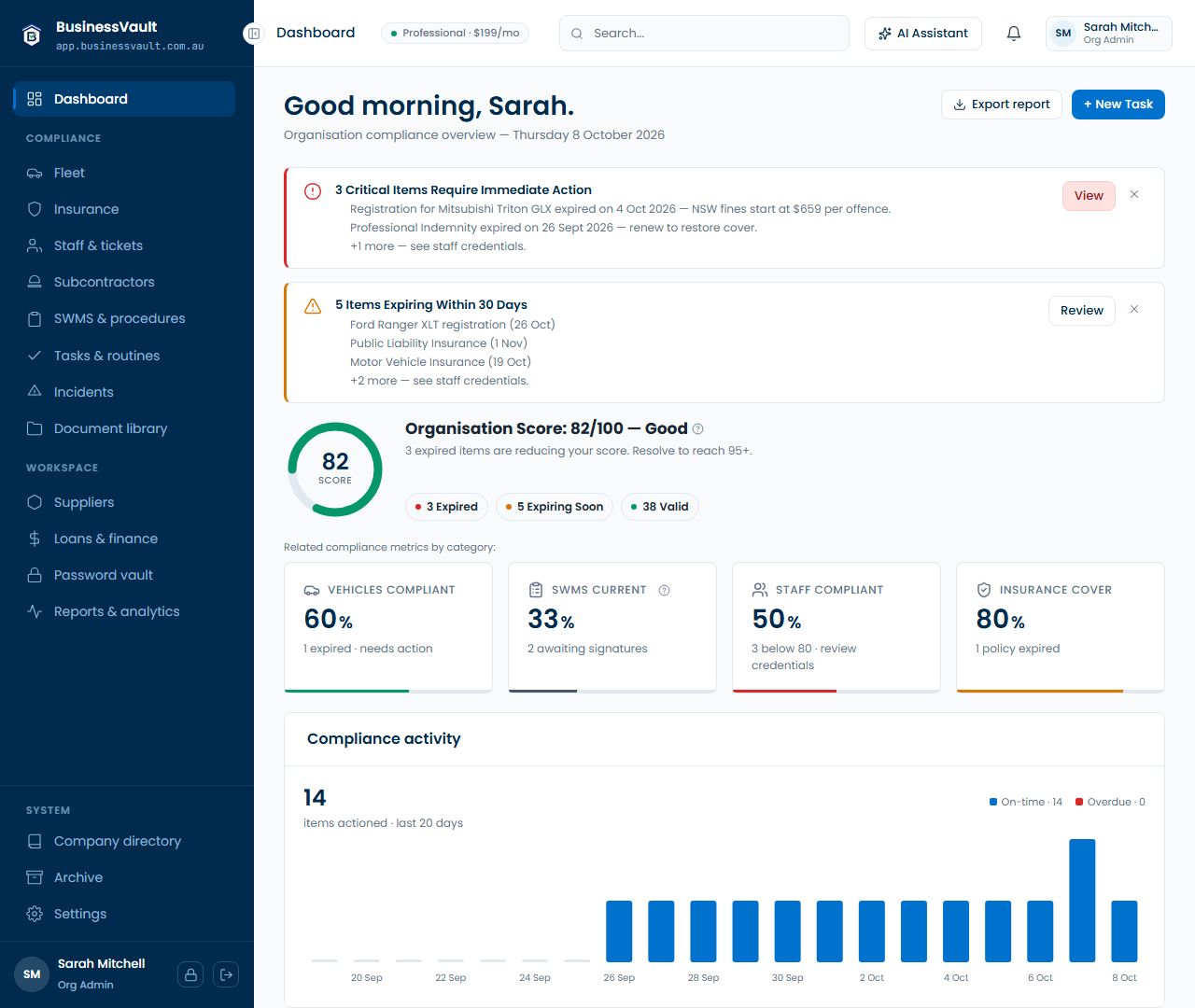Open notifications bell
Viewport: 1195px width, 1008px height.
1014,34
